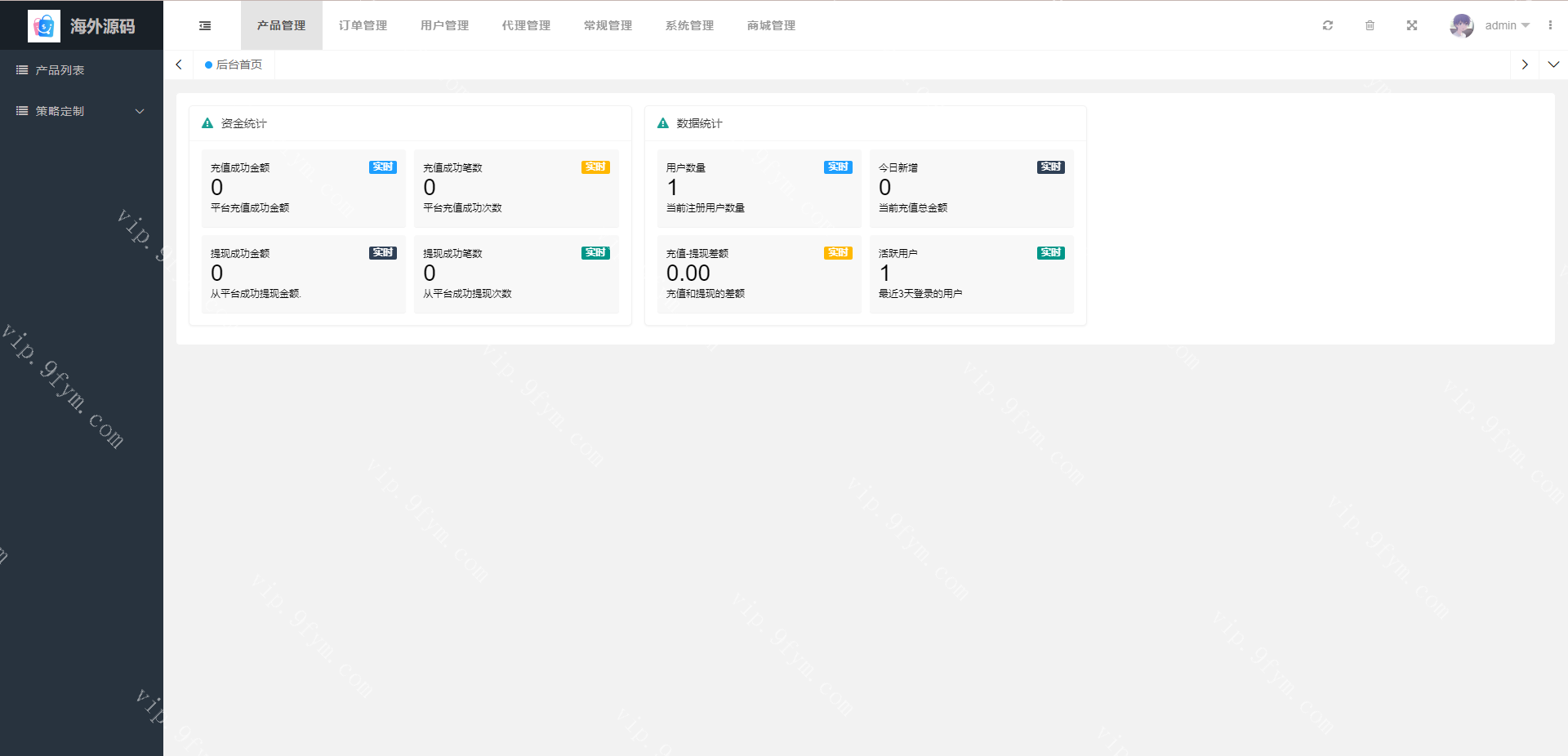
Task: Select the 系统管理 top menu
Action: pos(689,26)
